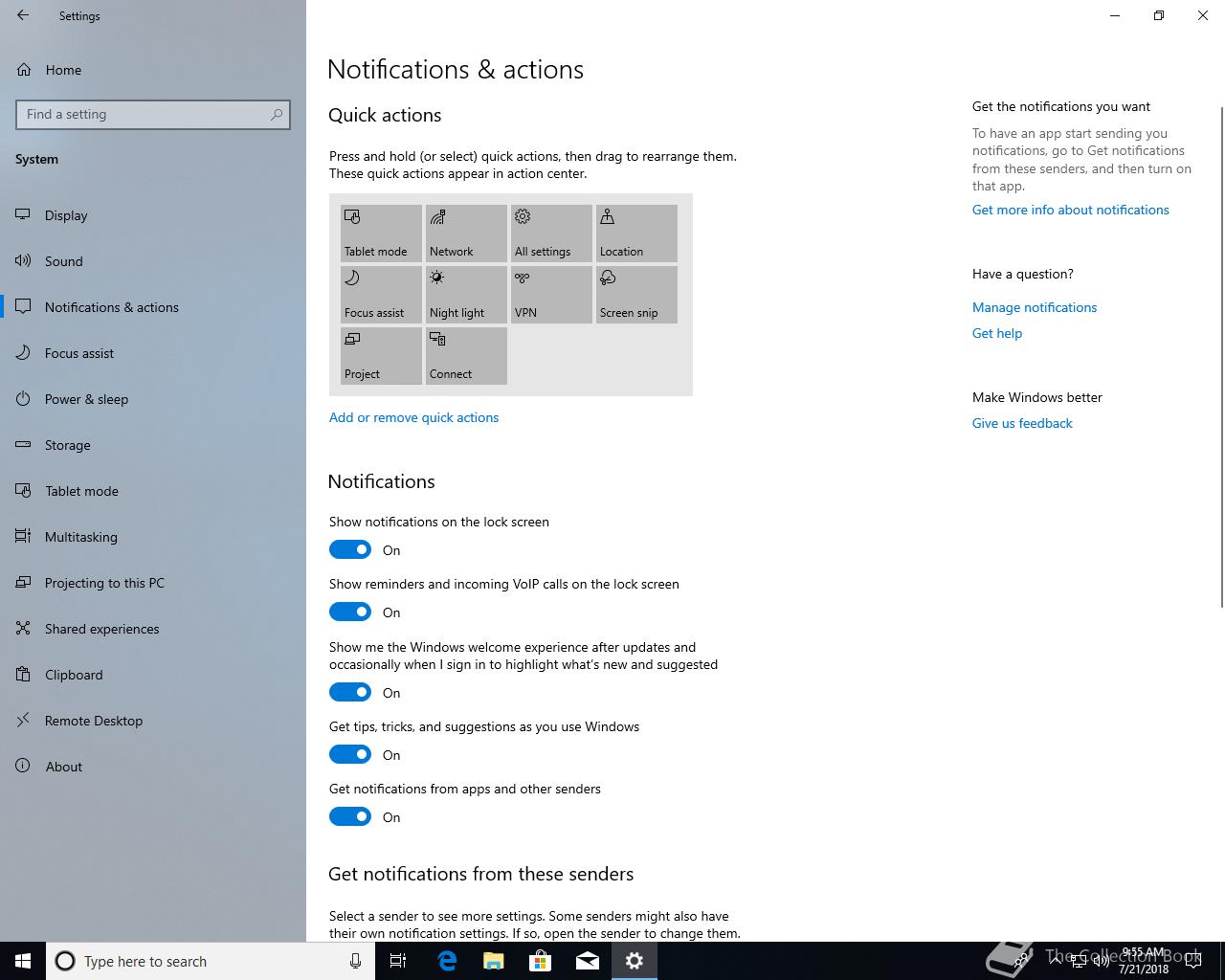Select the Focus assist quick action tile
This screenshot has height=980, width=1225.
coord(381,294)
